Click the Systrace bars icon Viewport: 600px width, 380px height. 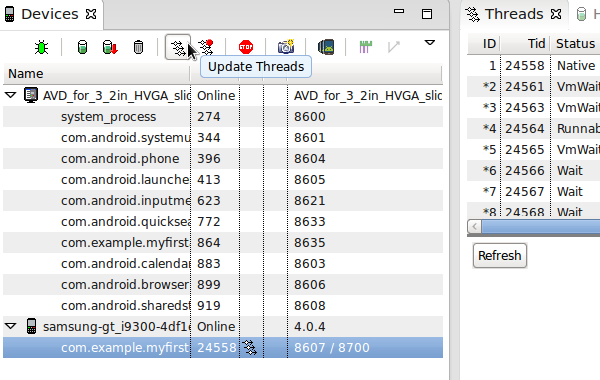click(365, 47)
